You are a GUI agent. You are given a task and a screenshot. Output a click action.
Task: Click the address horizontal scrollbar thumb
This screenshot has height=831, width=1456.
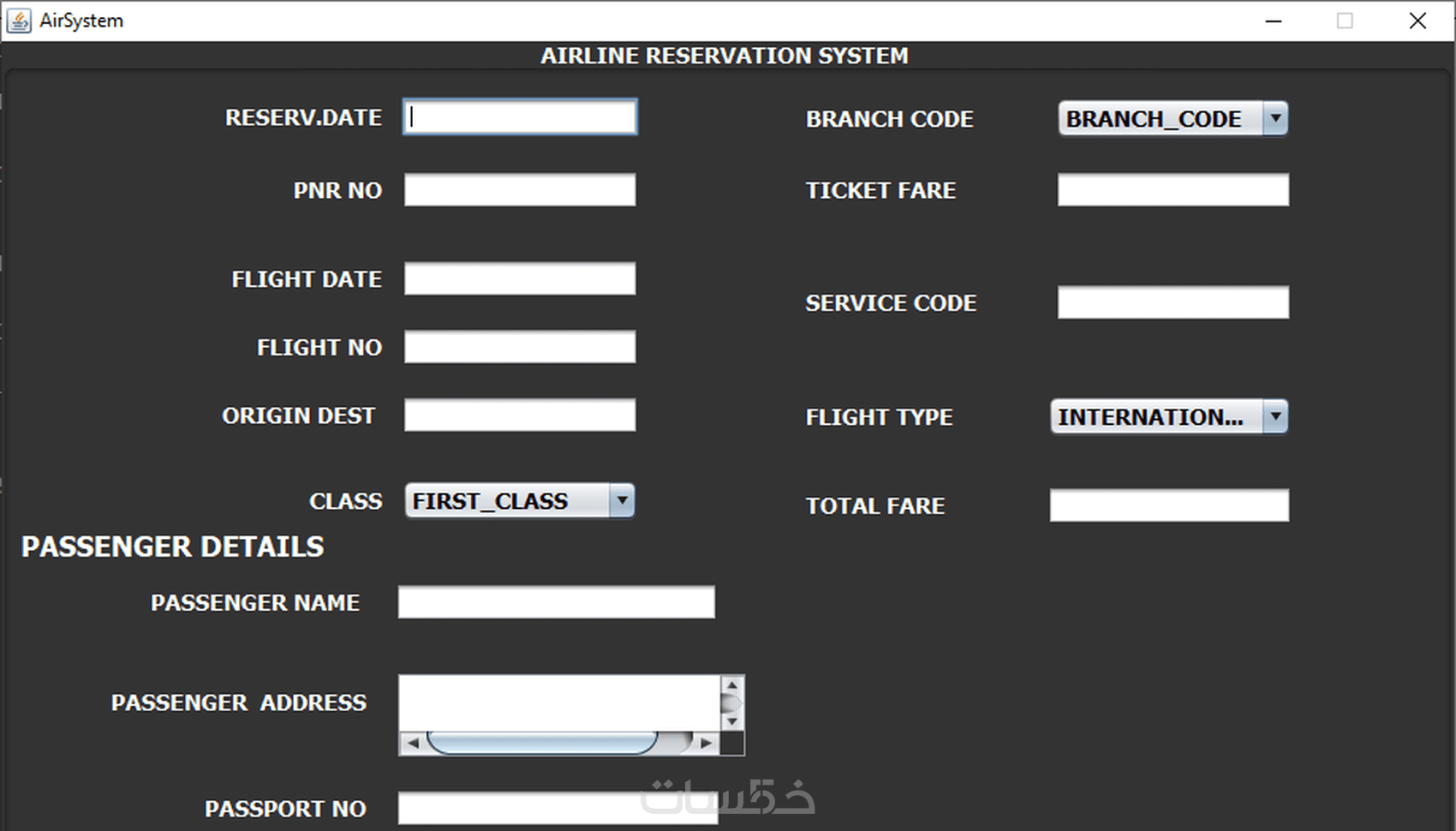point(542,744)
